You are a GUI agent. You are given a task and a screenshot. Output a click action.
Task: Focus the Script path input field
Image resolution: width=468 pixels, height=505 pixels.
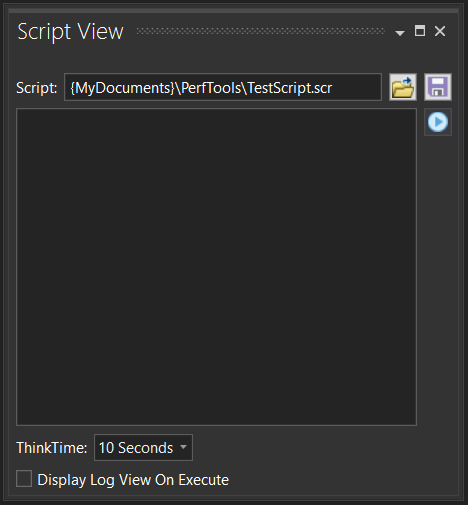point(223,87)
